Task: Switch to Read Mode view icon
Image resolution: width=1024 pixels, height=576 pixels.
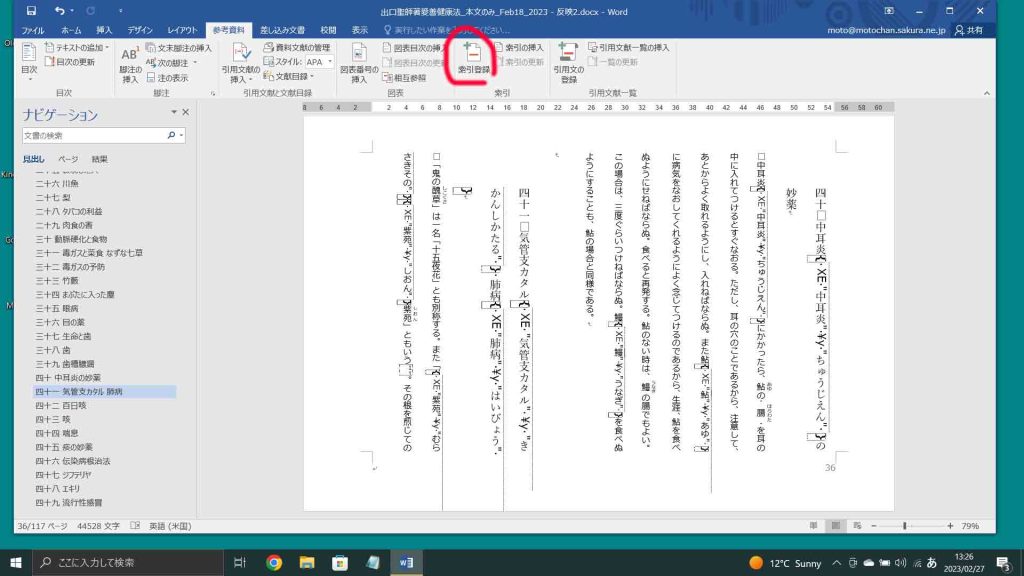Action: (x=813, y=526)
